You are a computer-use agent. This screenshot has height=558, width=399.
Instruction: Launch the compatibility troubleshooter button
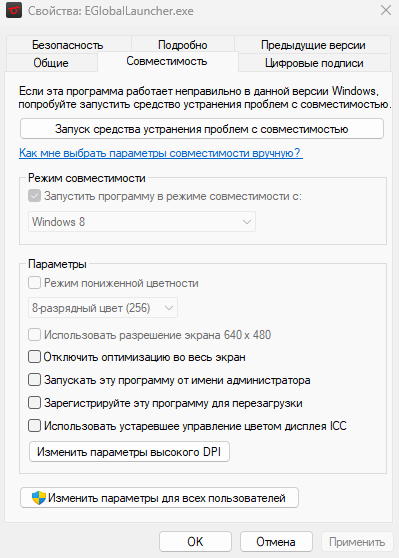[x=202, y=129]
